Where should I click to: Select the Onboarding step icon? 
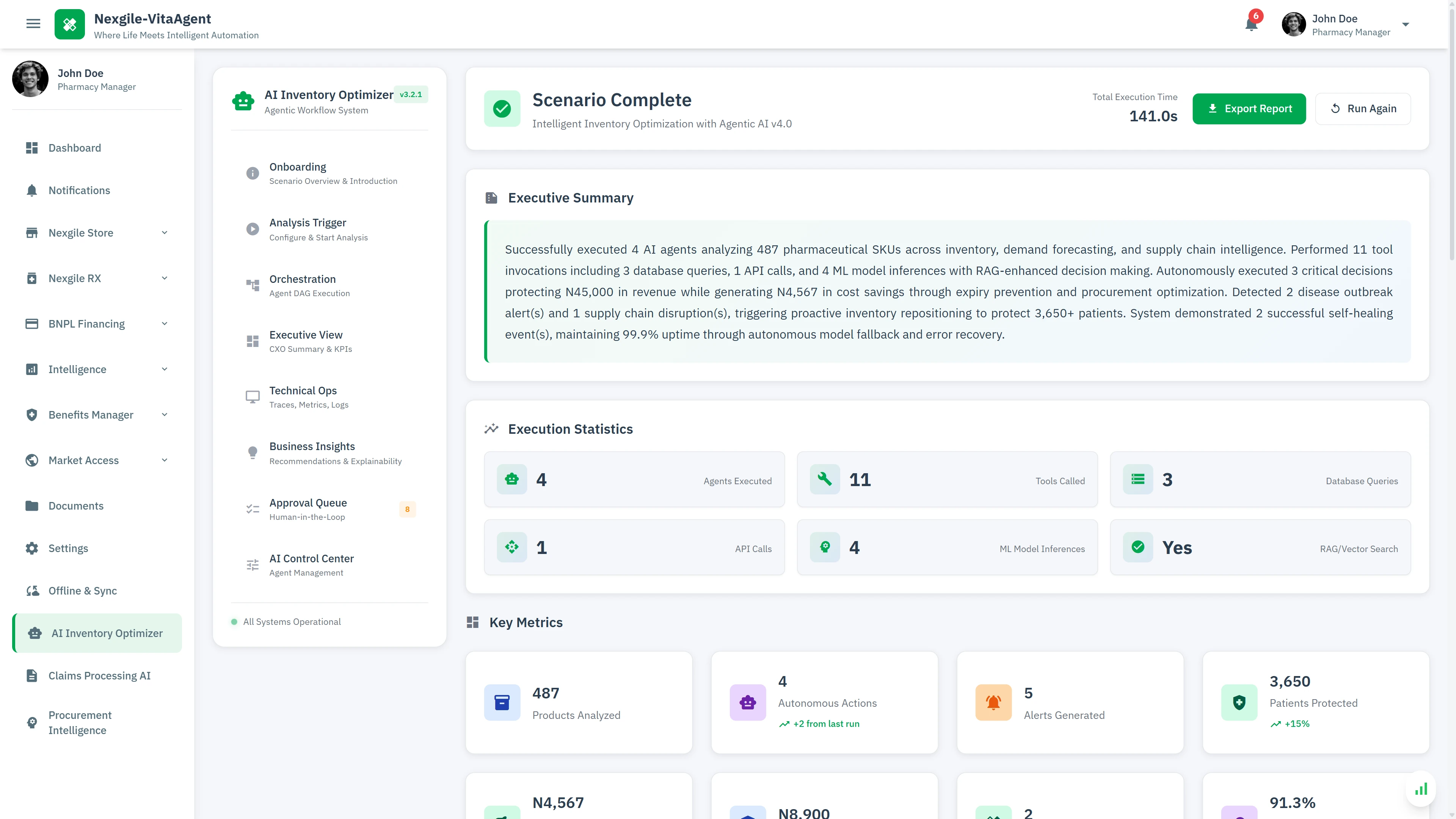pyautogui.click(x=252, y=173)
